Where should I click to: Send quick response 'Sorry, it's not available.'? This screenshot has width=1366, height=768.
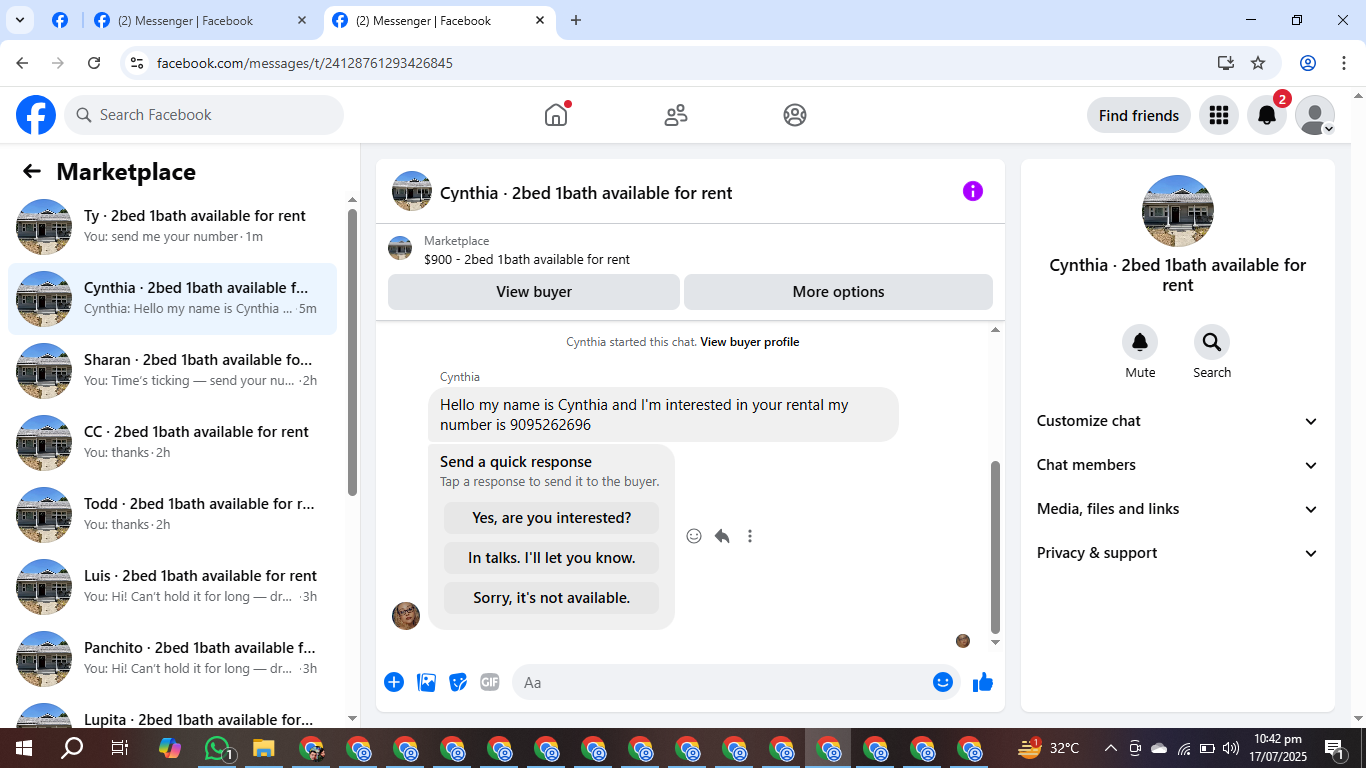552,598
